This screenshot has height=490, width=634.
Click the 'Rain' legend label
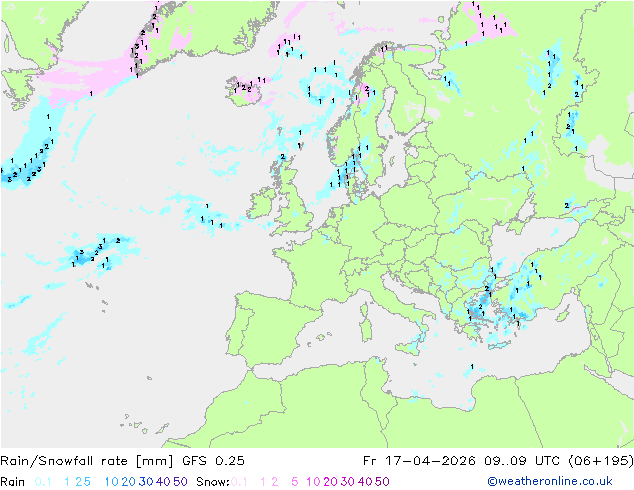[13, 482]
